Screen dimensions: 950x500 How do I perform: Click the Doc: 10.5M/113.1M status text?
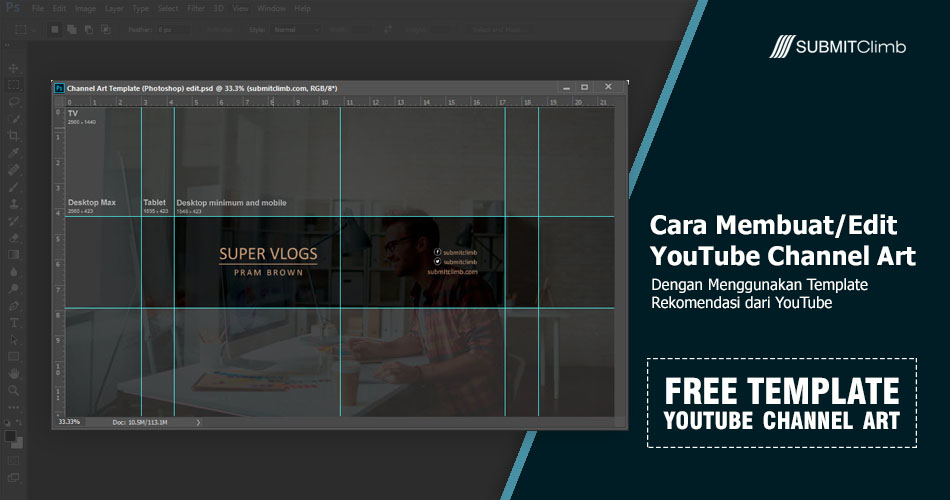point(139,422)
